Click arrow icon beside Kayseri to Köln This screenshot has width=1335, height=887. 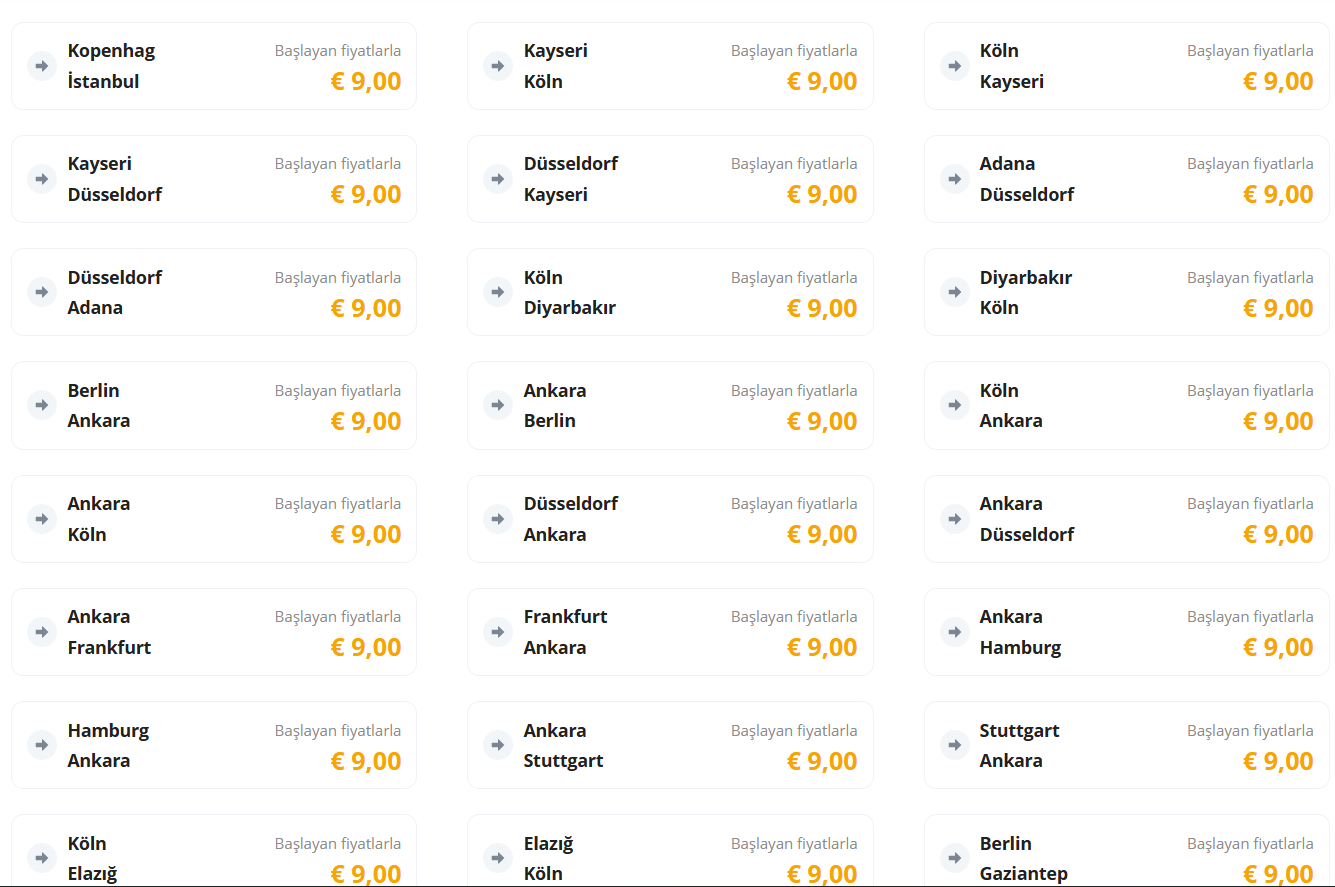tap(497, 66)
